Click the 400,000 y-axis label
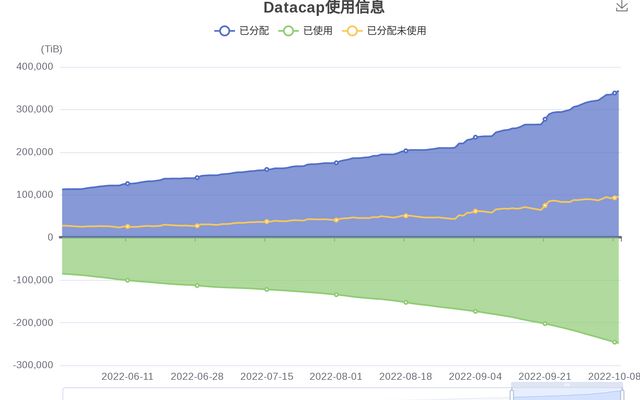The height and width of the screenshot is (400, 640). (x=36, y=67)
